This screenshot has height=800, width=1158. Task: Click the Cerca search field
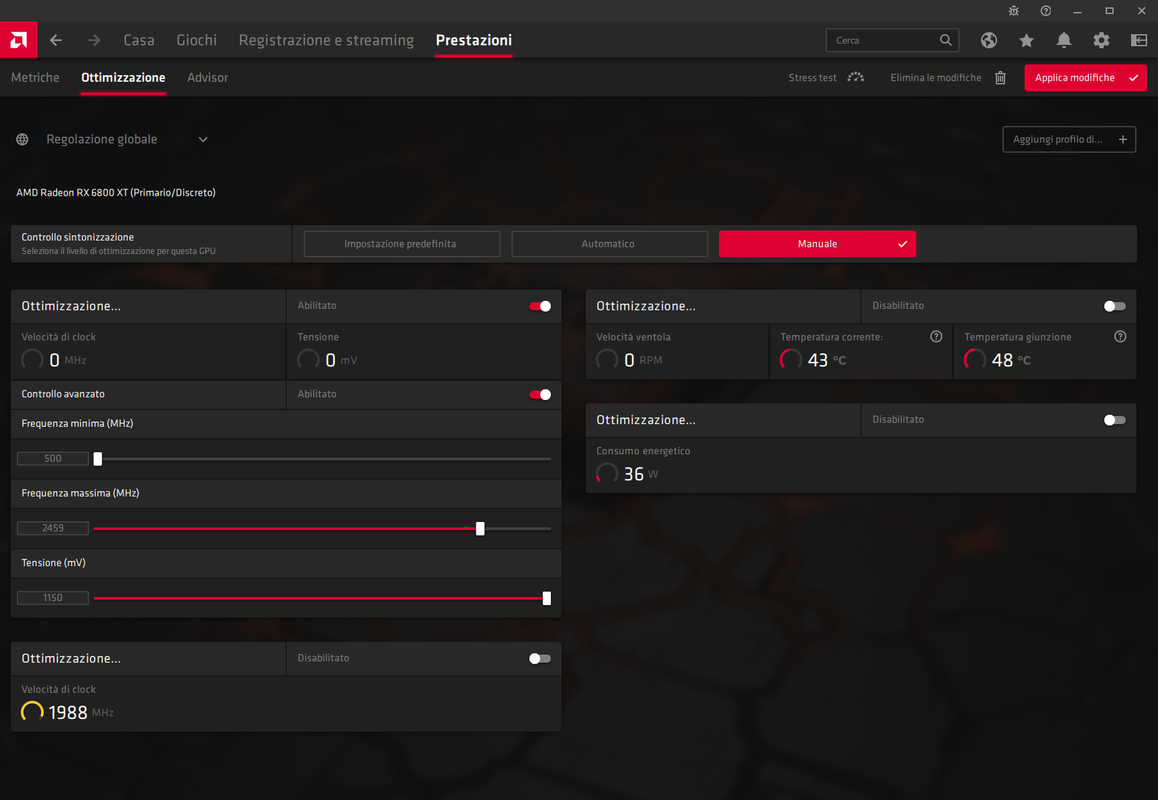tap(892, 40)
